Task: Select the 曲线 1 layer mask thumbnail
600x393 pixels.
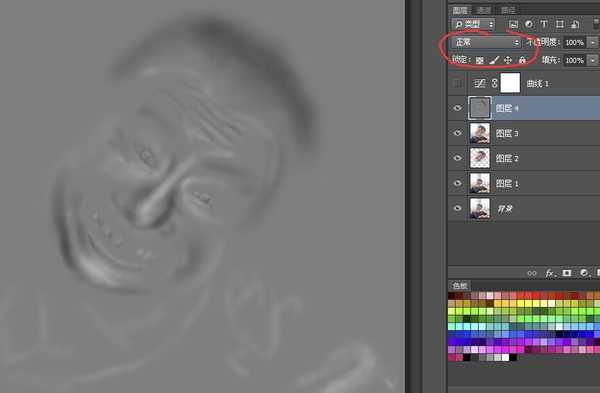Action: 510,83
